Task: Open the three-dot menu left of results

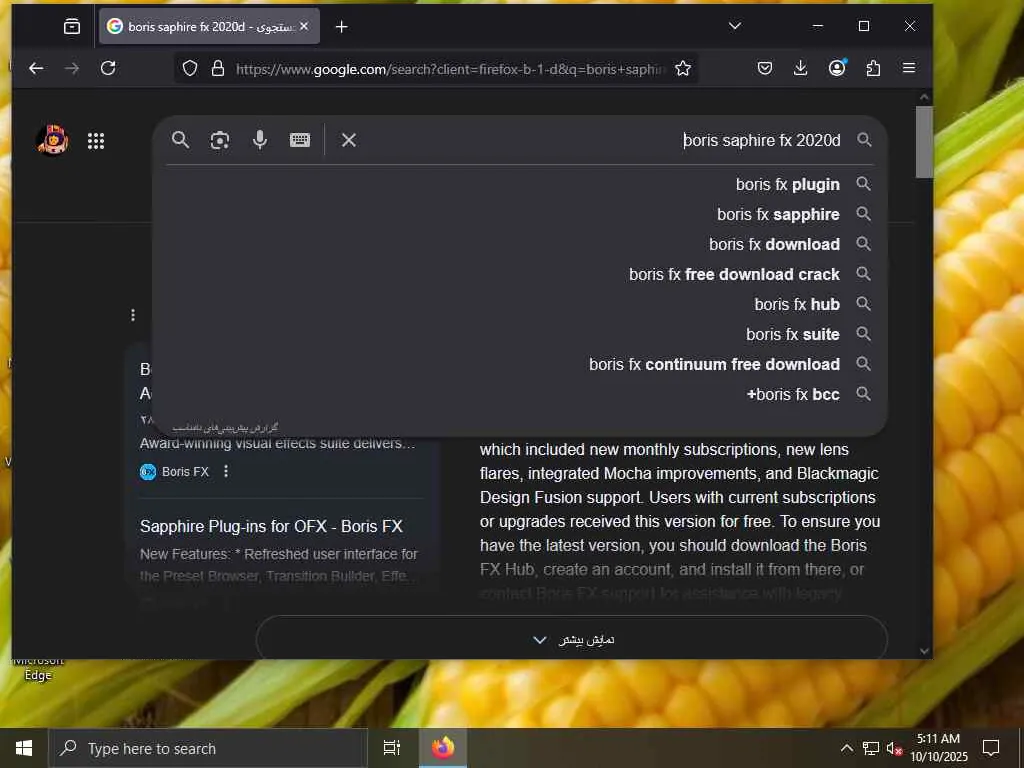Action: [x=133, y=315]
